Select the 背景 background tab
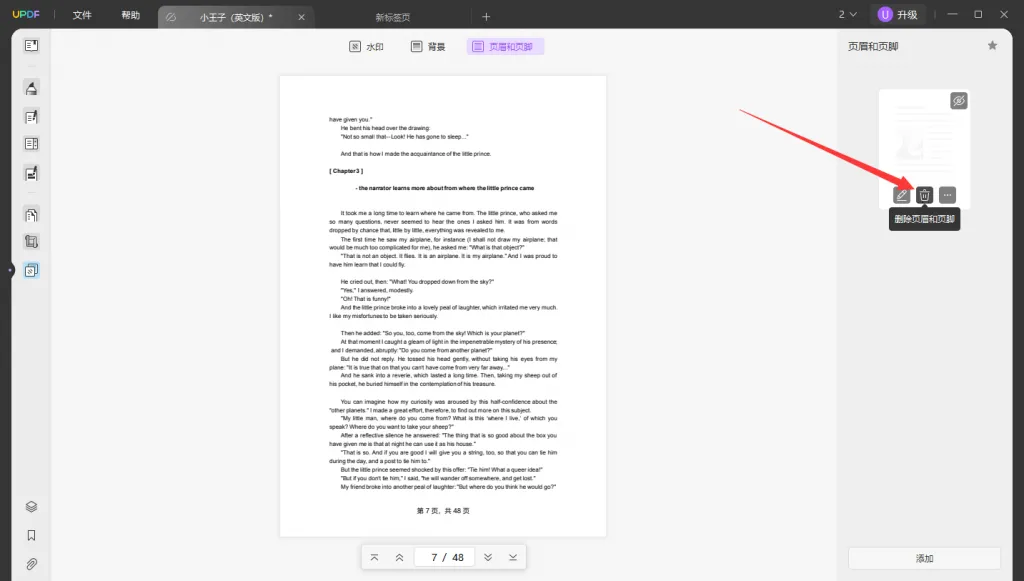 [428, 46]
